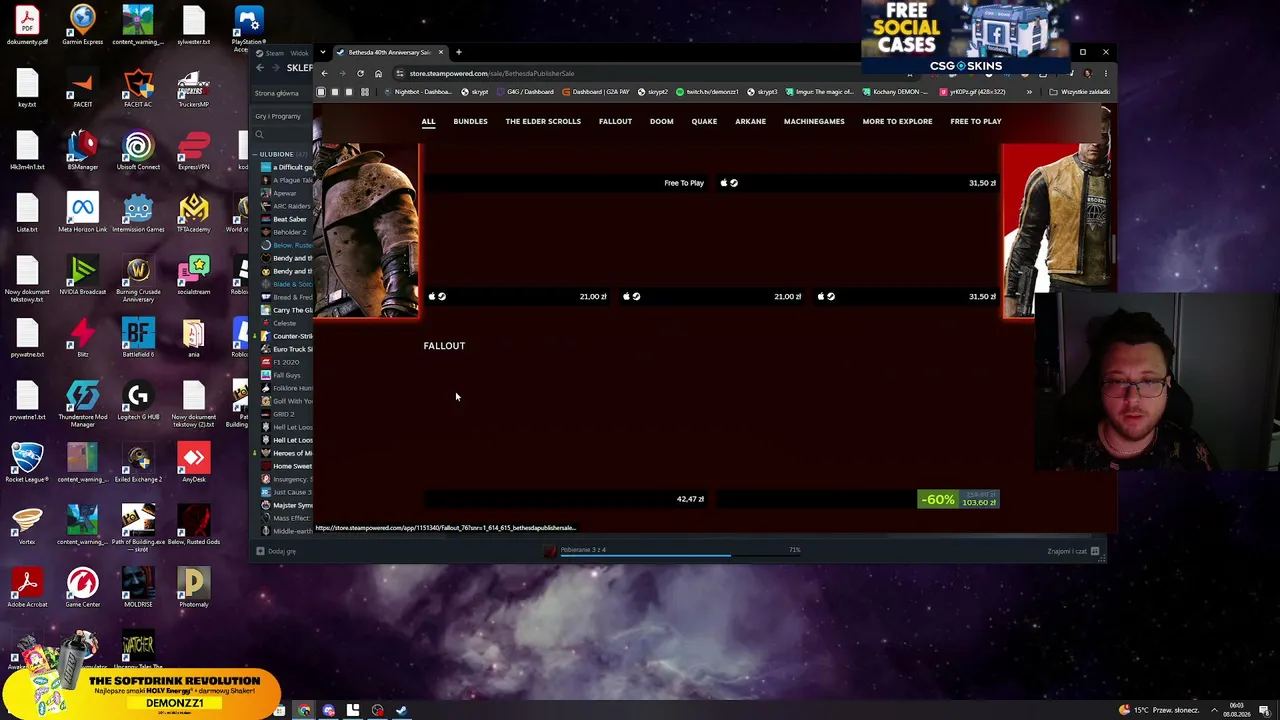This screenshot has width=1280, height=720.
Task: Click the Steam library search icon
Action: [259, 134]
